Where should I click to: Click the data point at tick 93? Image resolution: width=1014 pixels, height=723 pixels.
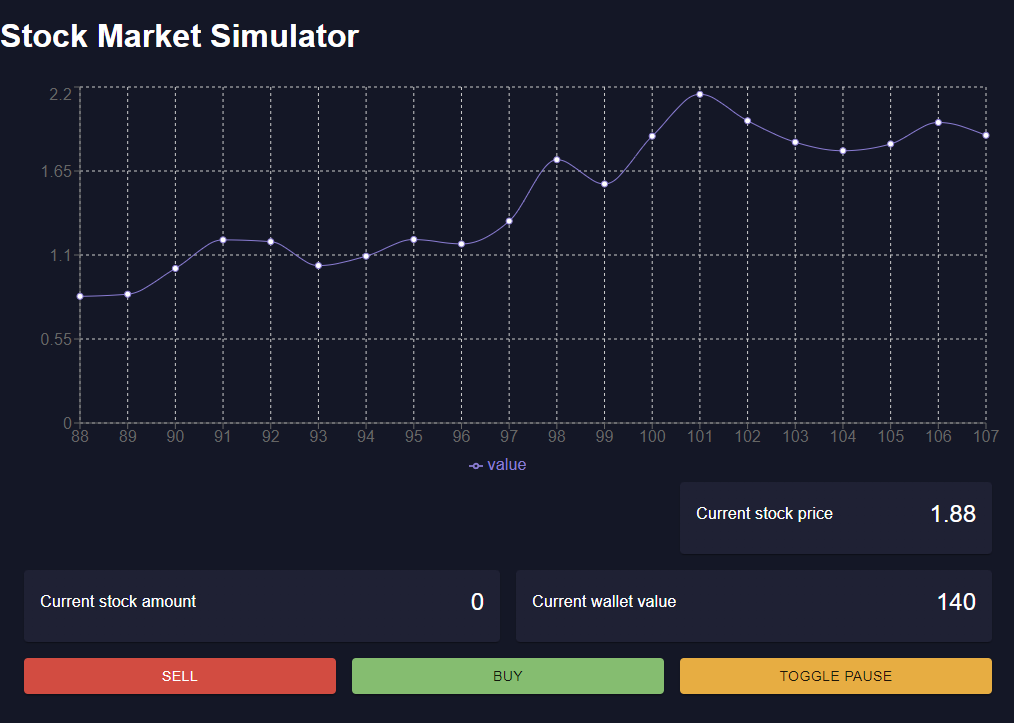[318, 266]
